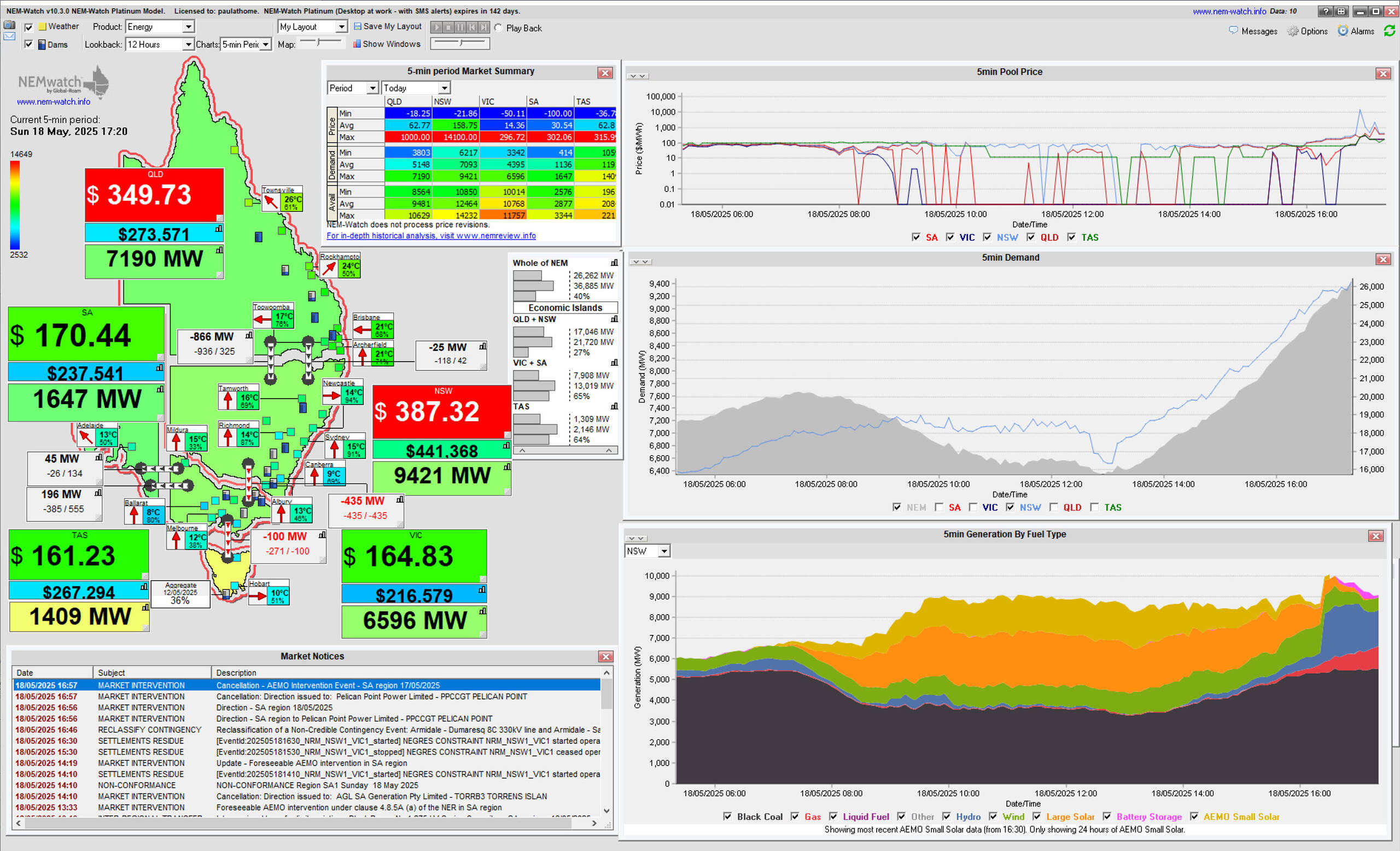
Task: Open the Charts dropdown showing 5-min Period
Action: click(x=246, y=44)
